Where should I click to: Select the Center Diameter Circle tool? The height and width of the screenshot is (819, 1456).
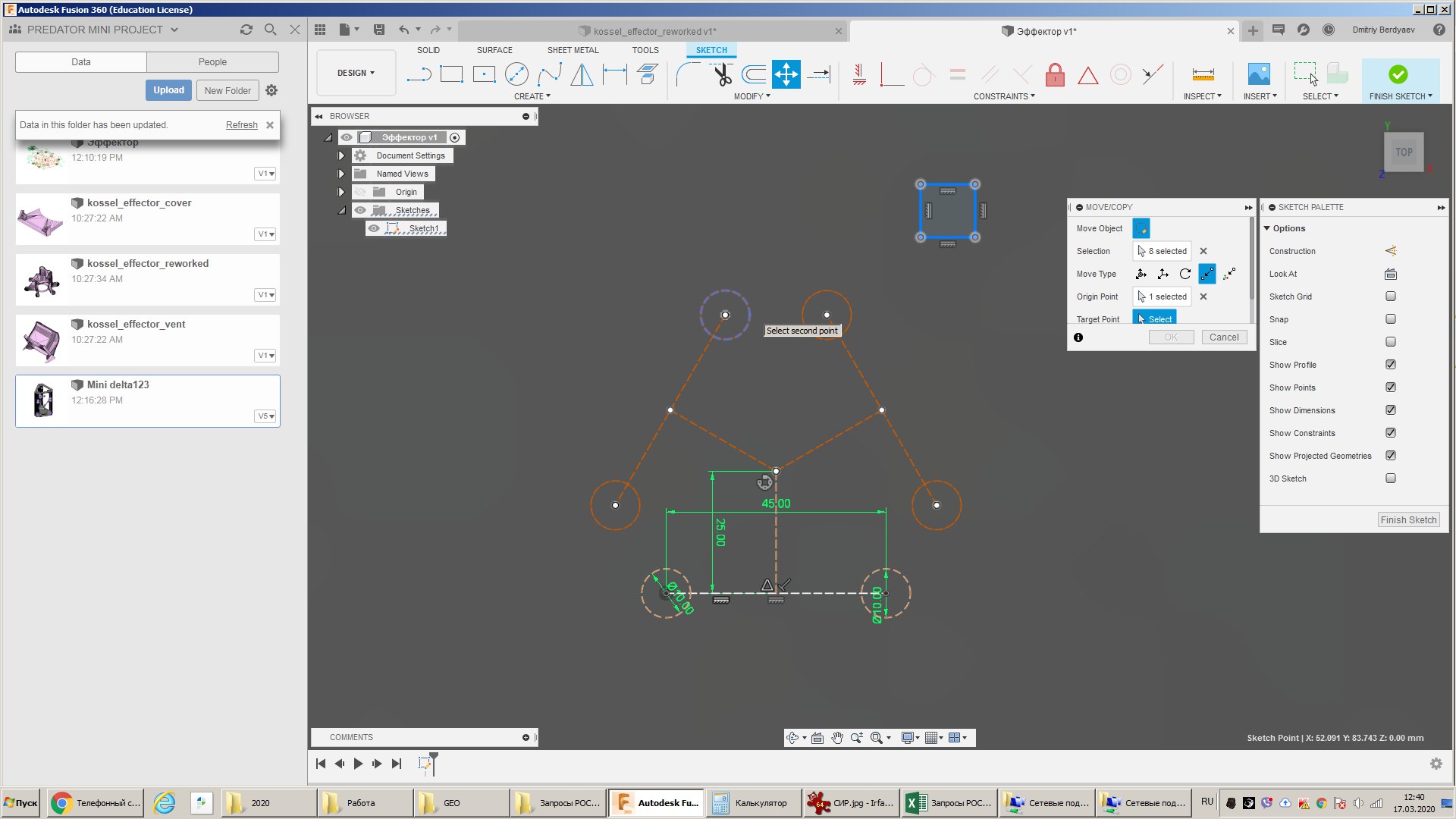516,74
